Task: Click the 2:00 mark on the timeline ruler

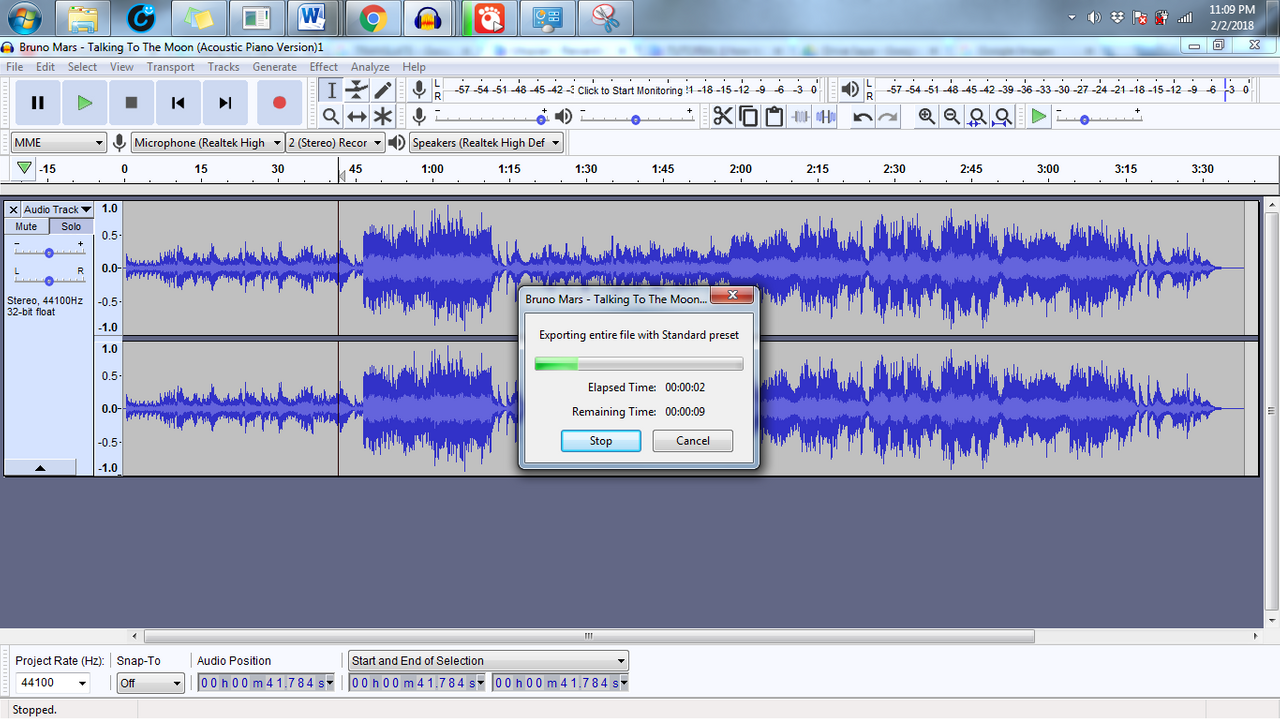Action: pos(740,169)
